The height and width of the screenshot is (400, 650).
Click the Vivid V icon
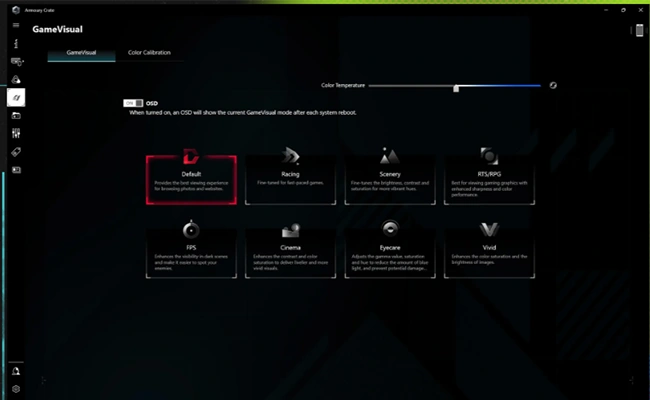[489, 229]
